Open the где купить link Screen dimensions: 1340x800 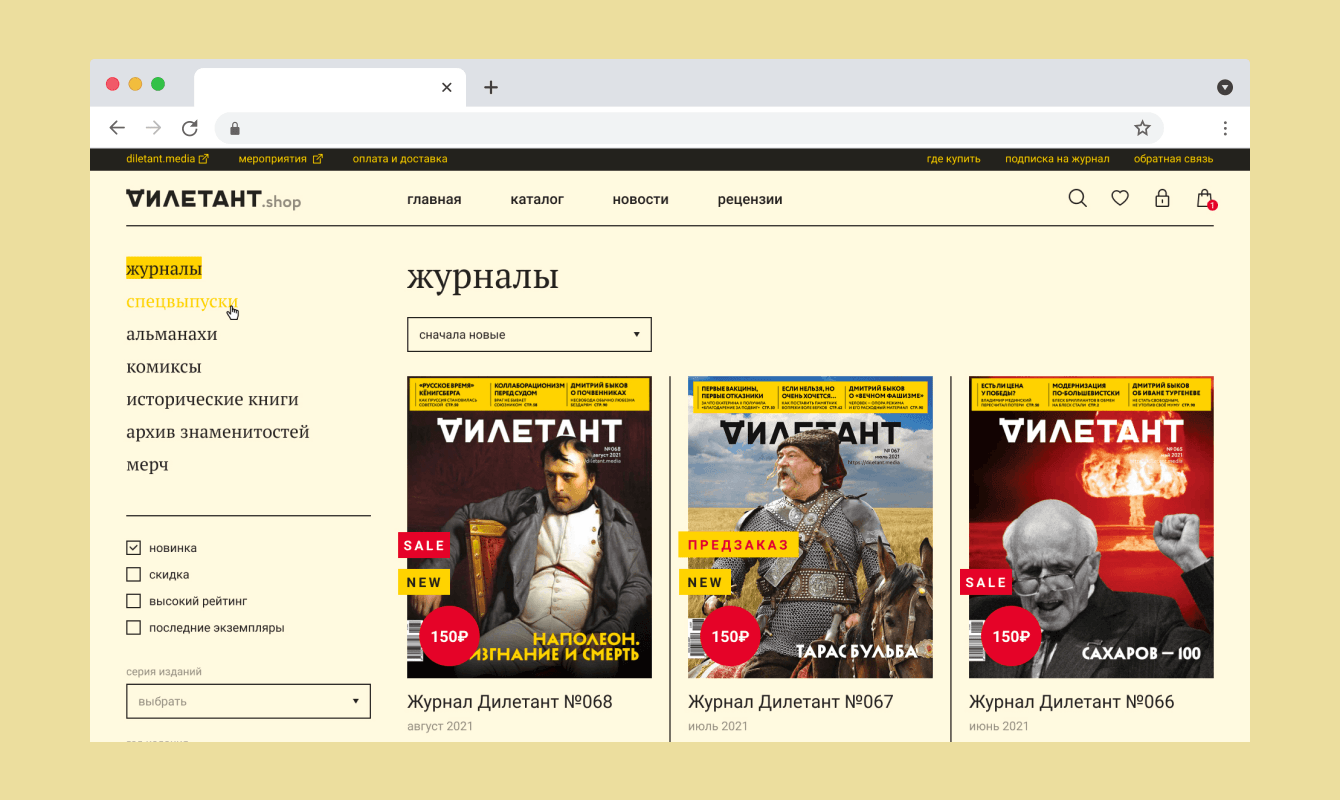tap(953, 159)
